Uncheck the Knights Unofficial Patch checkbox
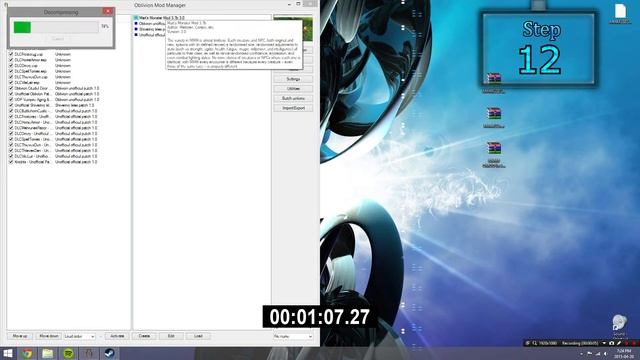Viewport: 640px width, 360px height. coord(11,162)
